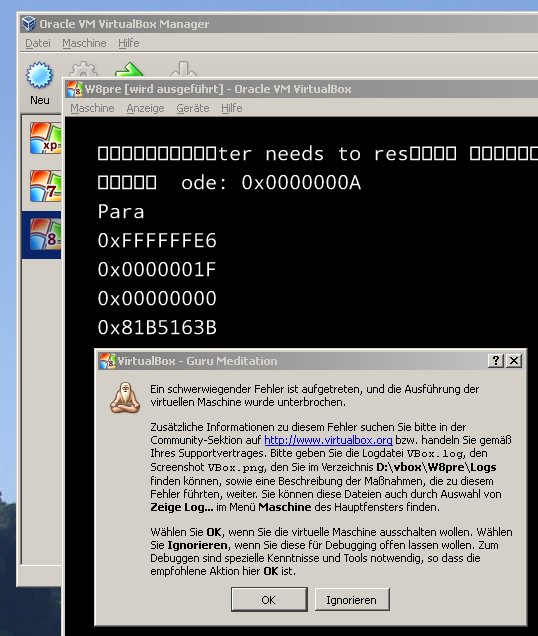
Task: Click the VirtualBox cube icon in Manager title bar
Action: click(28, 24)
